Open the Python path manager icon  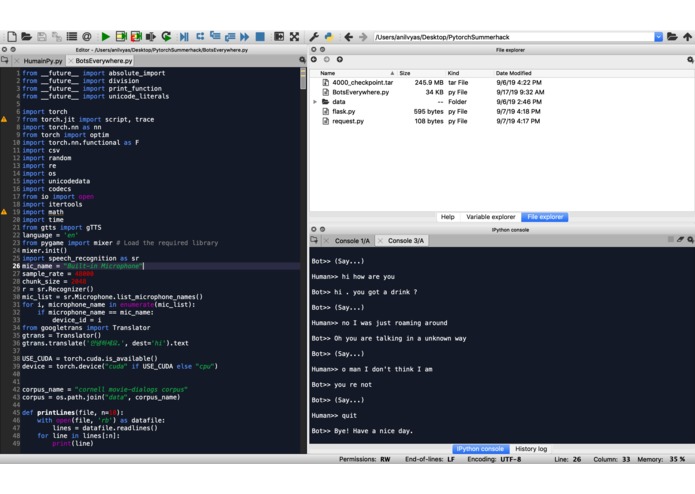pyautogui.click(x=329, y=37)
